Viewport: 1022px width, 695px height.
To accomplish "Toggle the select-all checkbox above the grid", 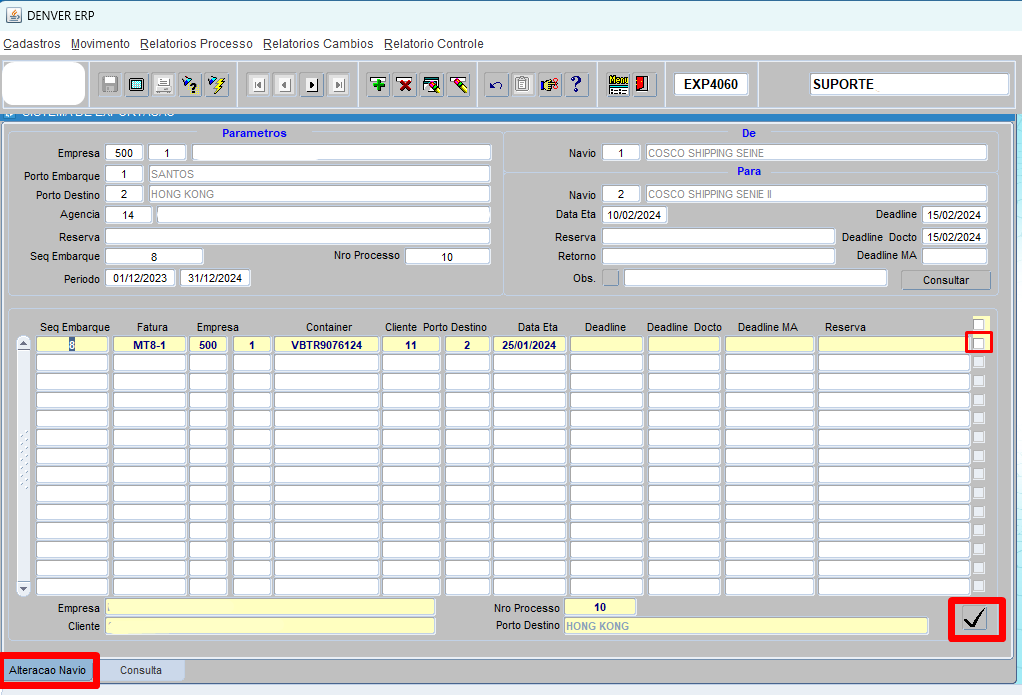I will (x=978, y=324).
